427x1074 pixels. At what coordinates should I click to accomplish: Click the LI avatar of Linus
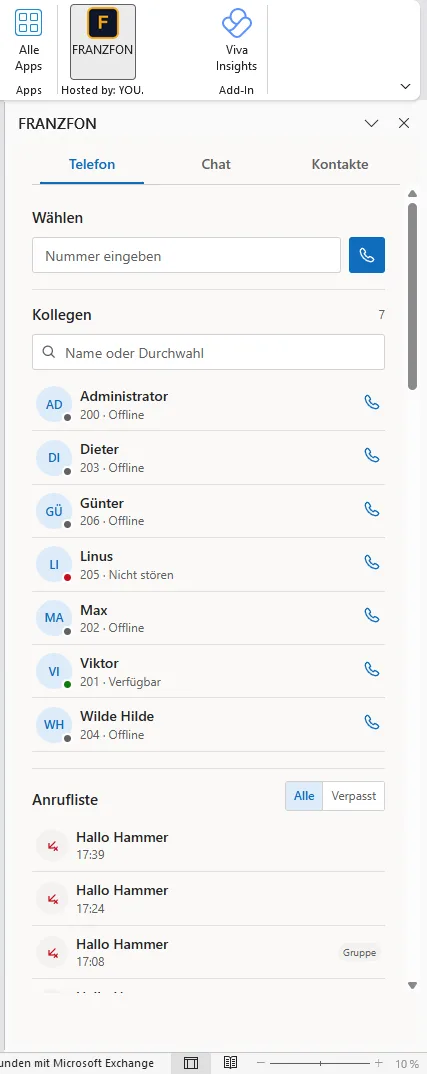[54, 564]
